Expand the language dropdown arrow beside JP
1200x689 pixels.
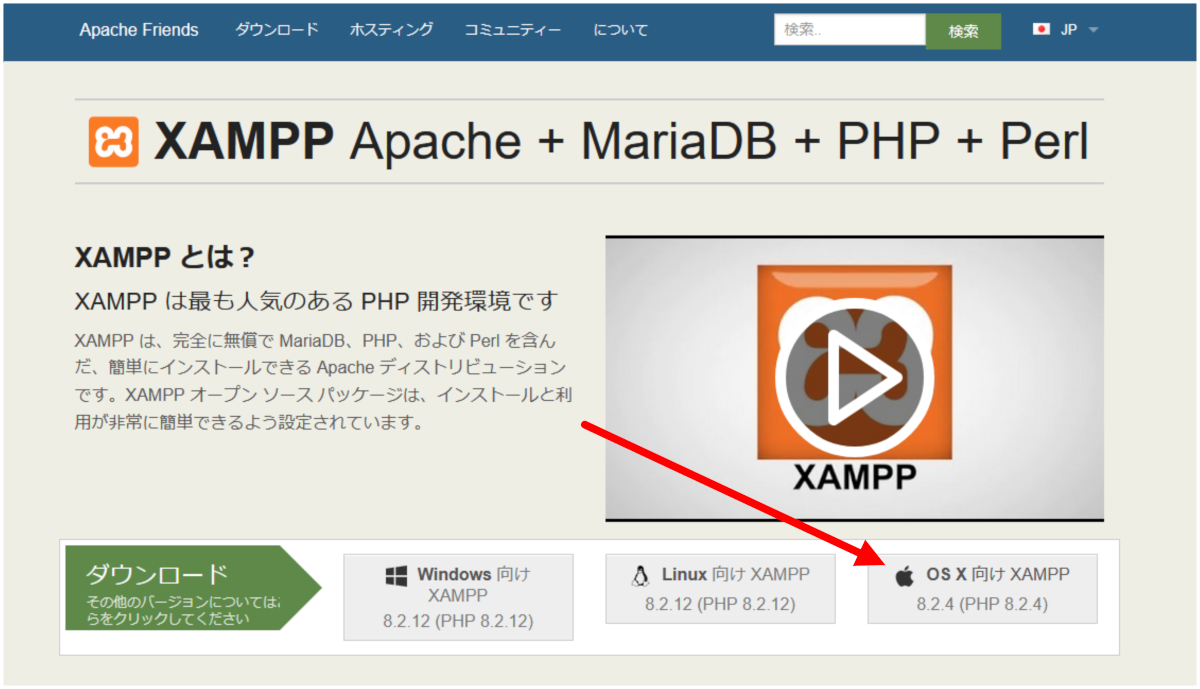click(x=1093, y=30)
